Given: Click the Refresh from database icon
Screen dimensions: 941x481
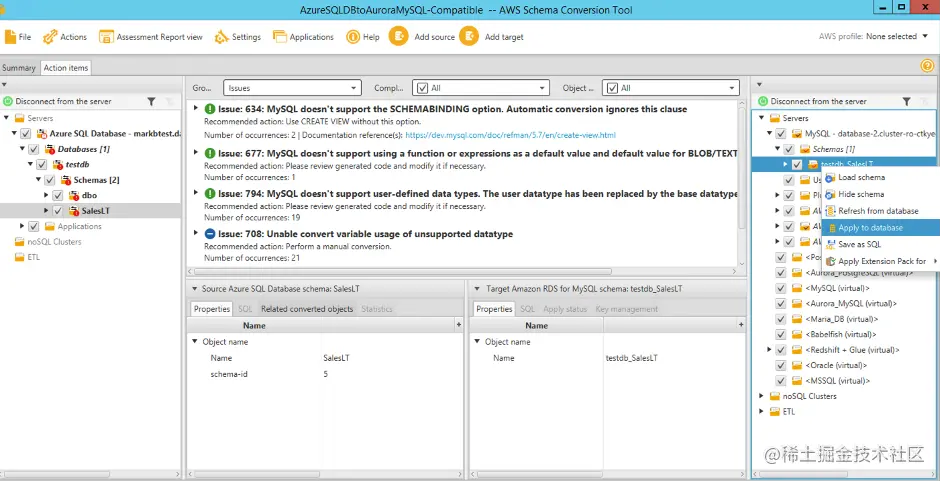Looking at the screenshot, I should [x=831, y=211].
